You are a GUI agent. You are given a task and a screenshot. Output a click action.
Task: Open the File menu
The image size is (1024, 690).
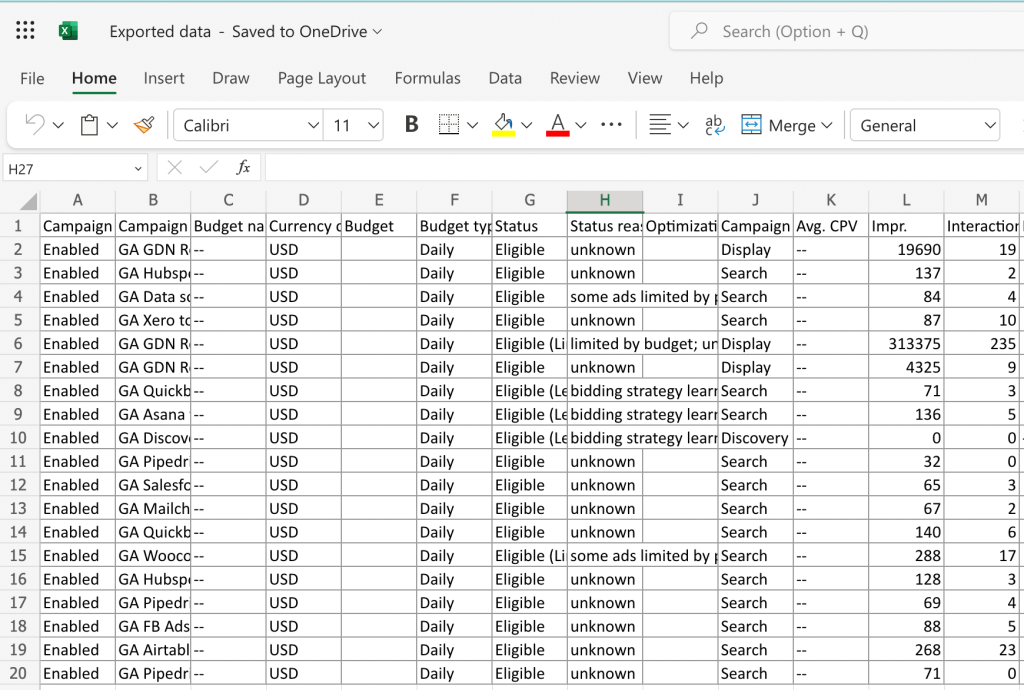(32, 78)
